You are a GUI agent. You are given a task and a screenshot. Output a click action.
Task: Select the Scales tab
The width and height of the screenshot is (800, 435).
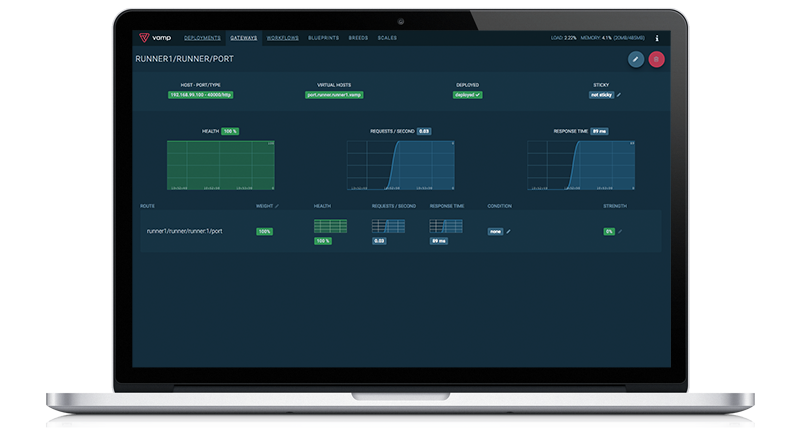tap(387, 38)
